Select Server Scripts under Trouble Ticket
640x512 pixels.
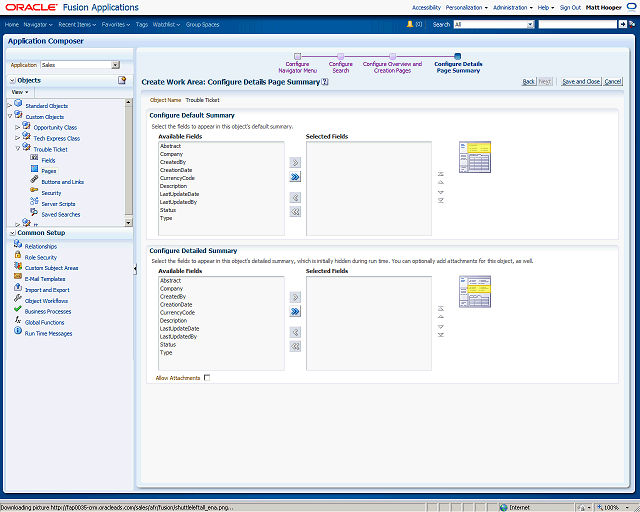58,204
